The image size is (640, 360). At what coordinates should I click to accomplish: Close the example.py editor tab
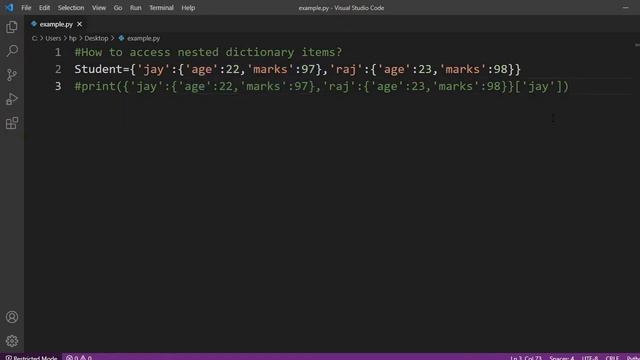click(x=80, y=24)
